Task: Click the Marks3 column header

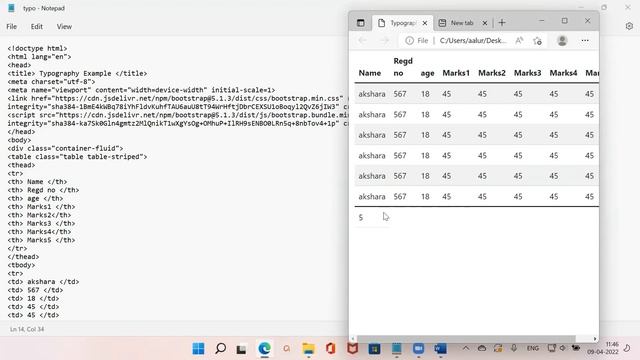Action: 527,73
